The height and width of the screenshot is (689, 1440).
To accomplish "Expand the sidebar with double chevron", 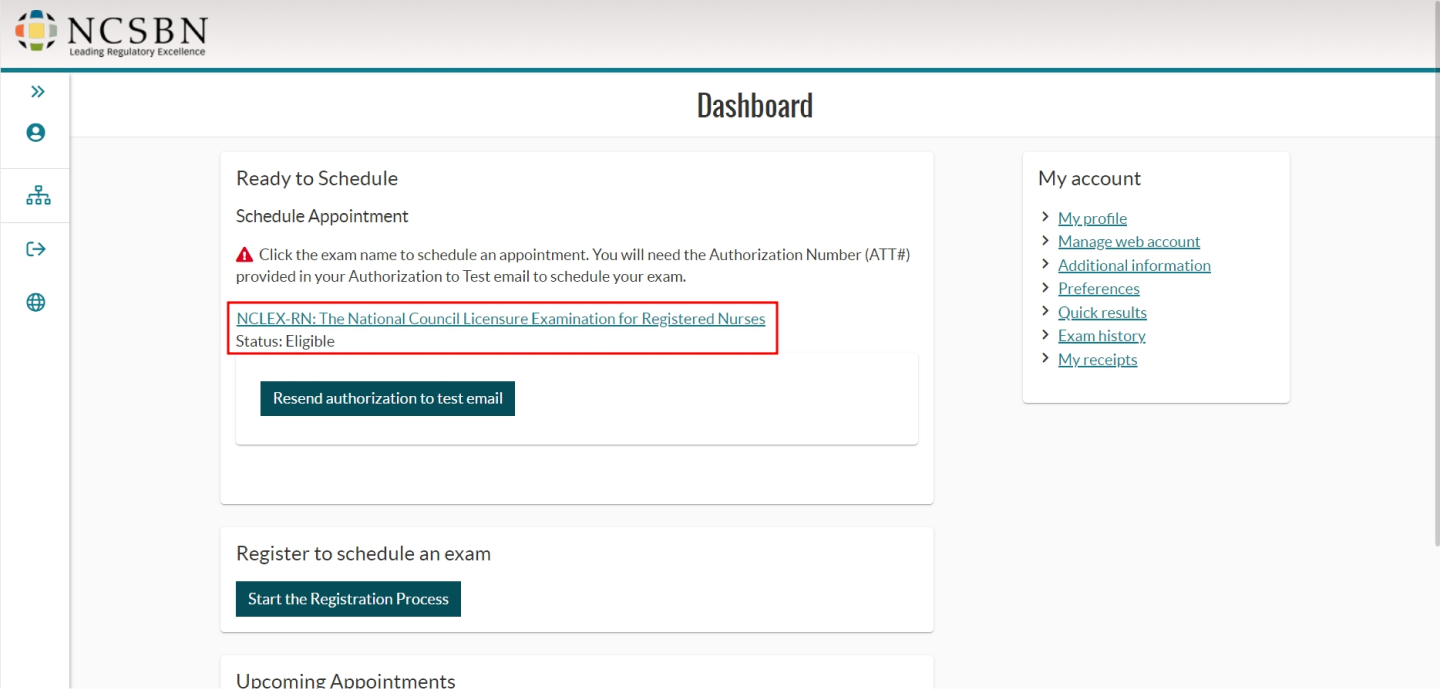I will click(37, 92).
